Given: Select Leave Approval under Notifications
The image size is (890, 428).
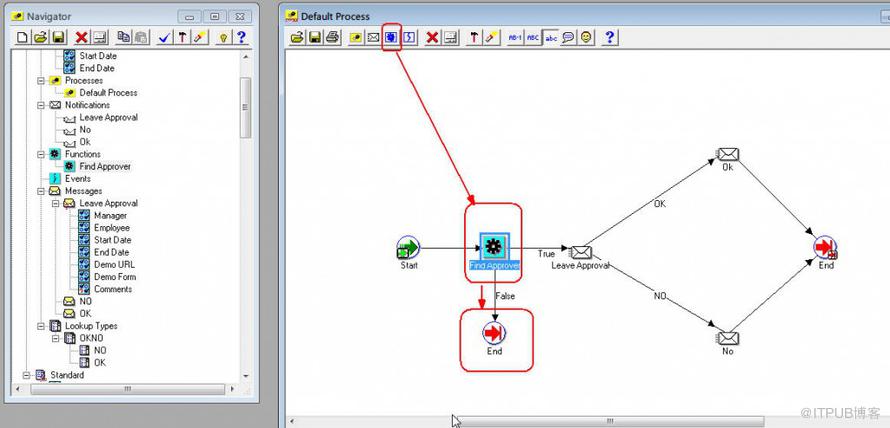Looking at the screenshot, I should pyautogui.click(x=108, y=118).
